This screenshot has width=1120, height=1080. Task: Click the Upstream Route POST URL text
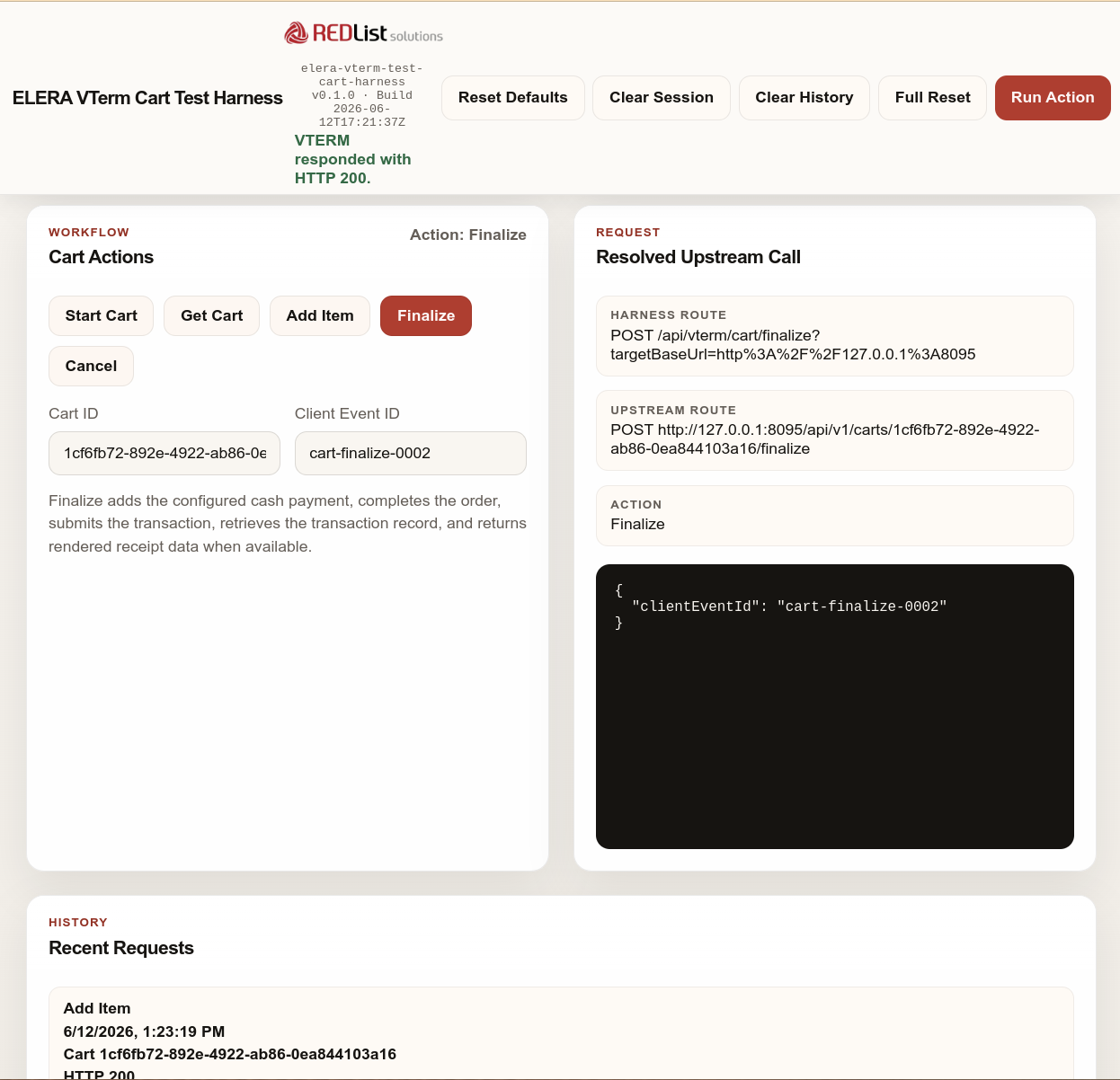[825, 439]
